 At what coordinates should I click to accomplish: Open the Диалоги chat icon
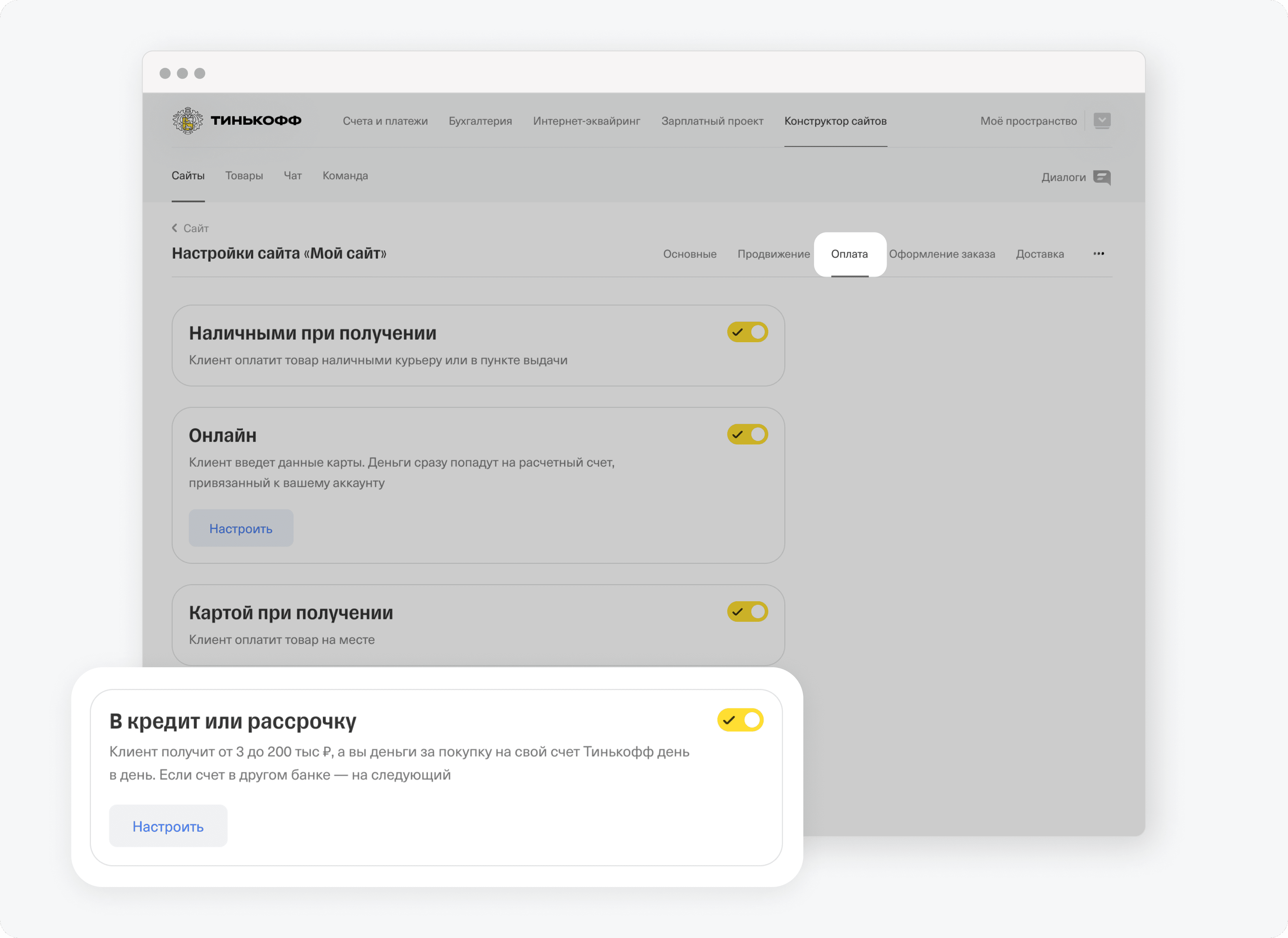point(1101,177)
